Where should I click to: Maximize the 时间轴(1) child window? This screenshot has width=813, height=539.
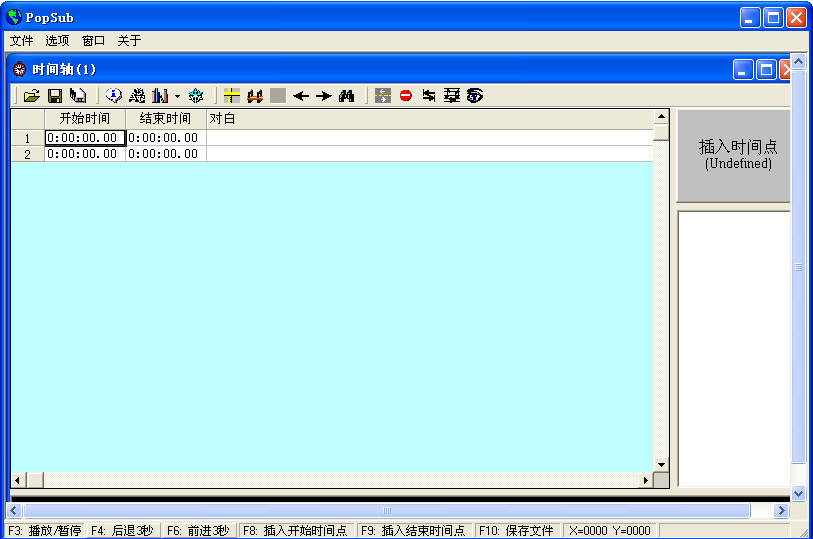pos(766,69)
